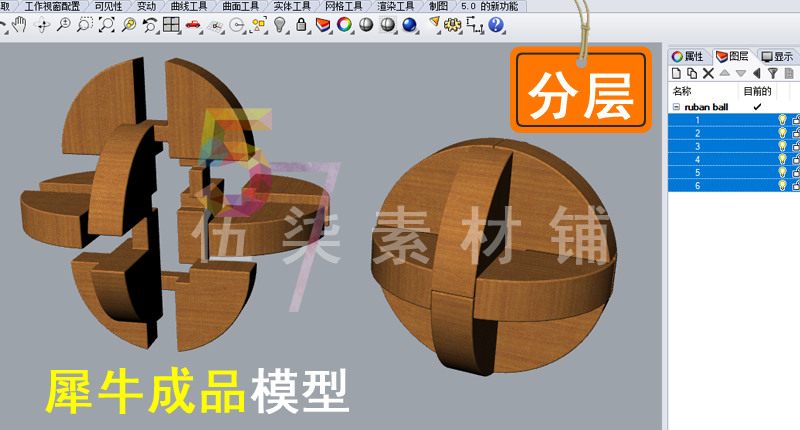Toggle visibility lightbulb of layer 2
The width and height of the screenshot is (800, 430).
[782, 133]
